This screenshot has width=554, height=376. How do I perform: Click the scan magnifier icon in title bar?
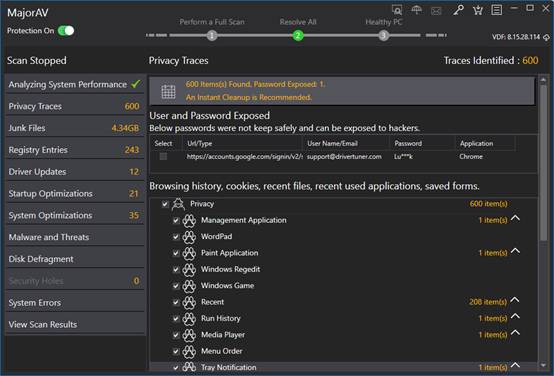point(397,10)
